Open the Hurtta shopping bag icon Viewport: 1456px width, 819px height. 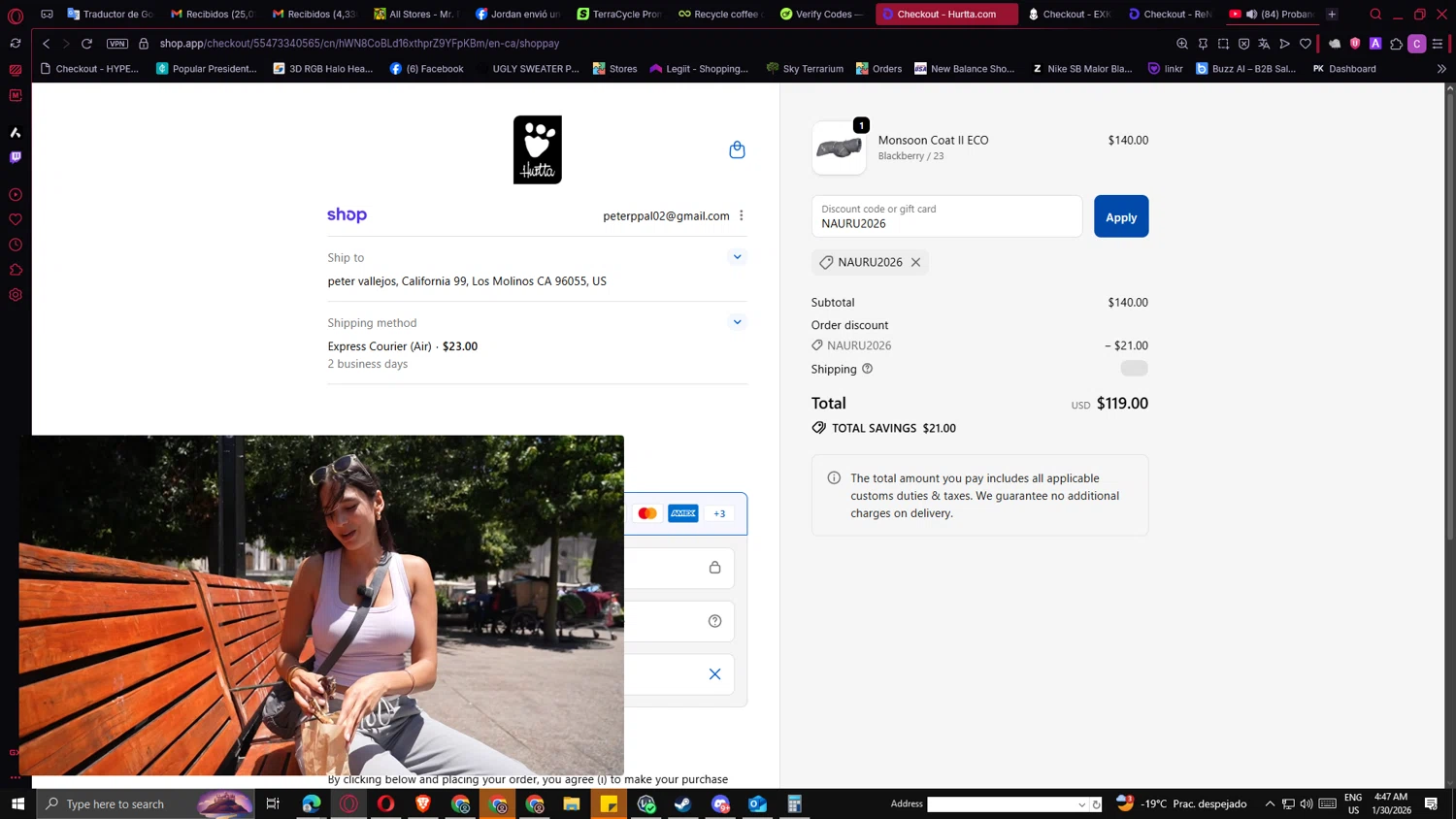737,149
